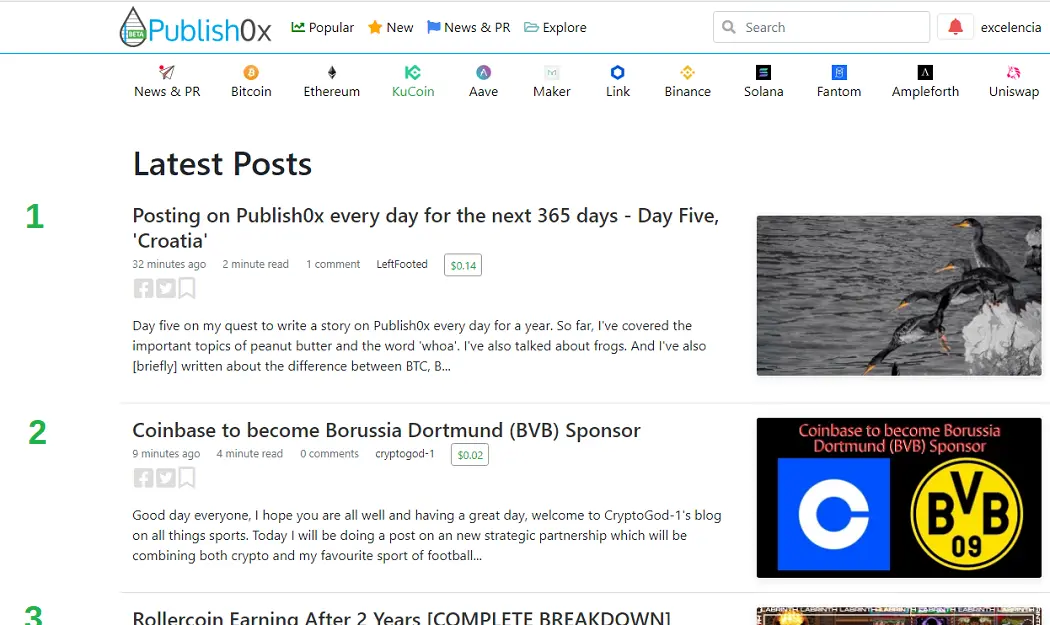Share the Coinbase Dortmund post on Facebook
This screenshot has width=1050, height=625.
143,478
